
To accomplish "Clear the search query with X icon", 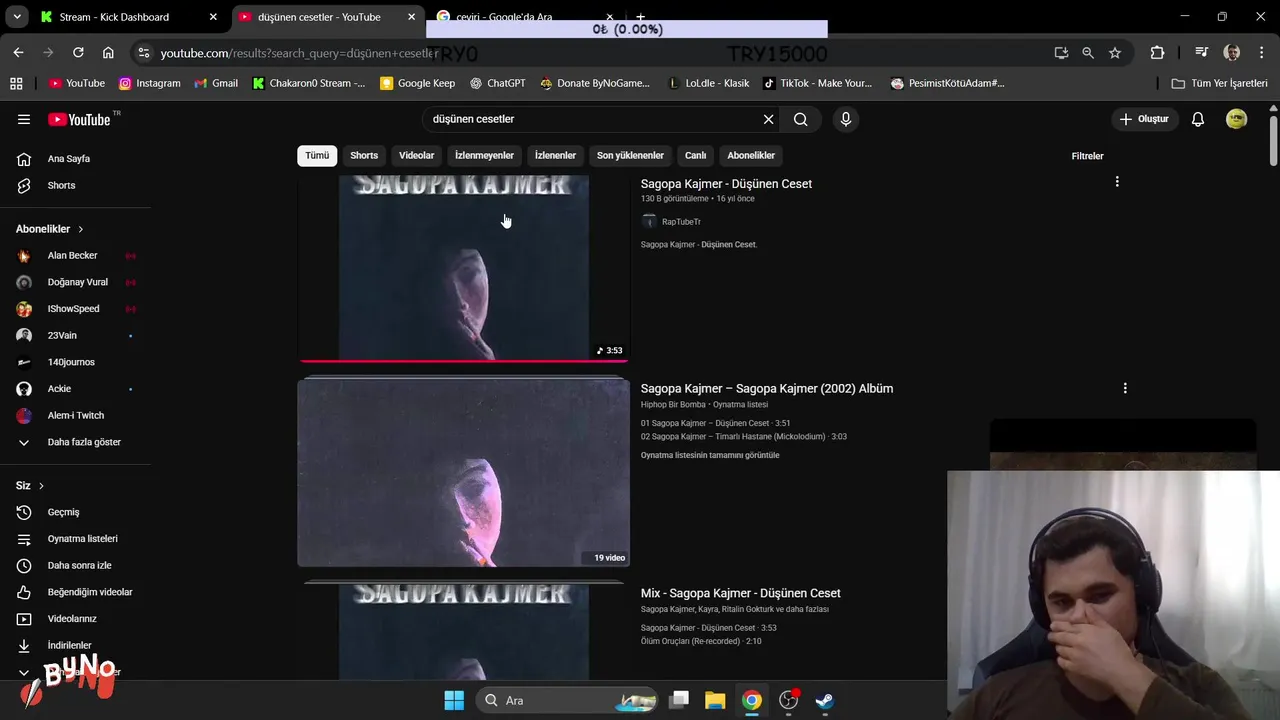I will tap(768, 119).
